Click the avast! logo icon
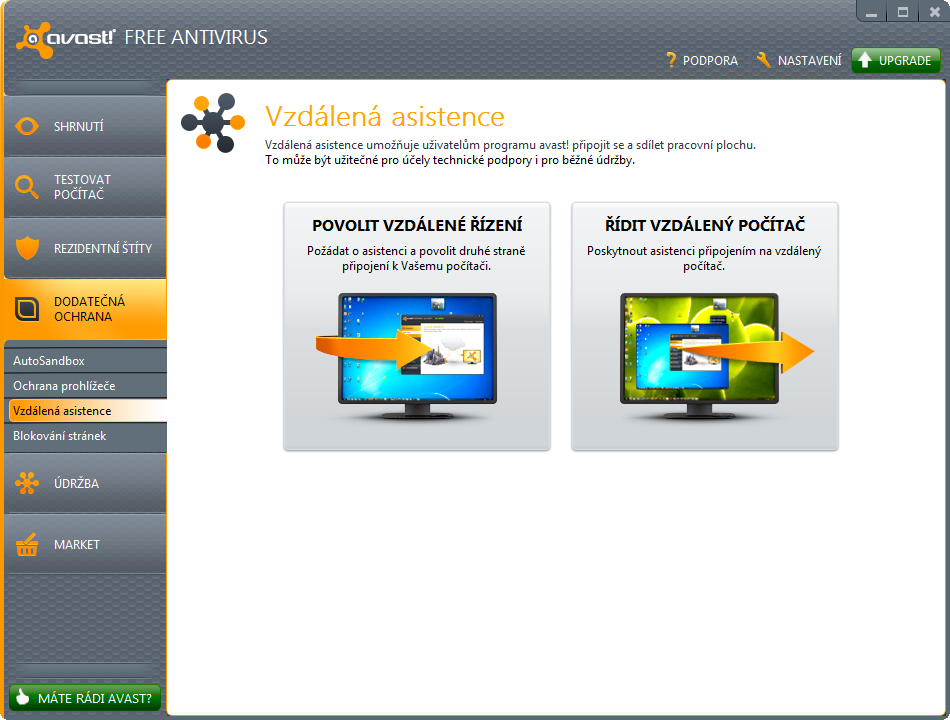This screenshot has width=950, height=720. tap(35, 40)
